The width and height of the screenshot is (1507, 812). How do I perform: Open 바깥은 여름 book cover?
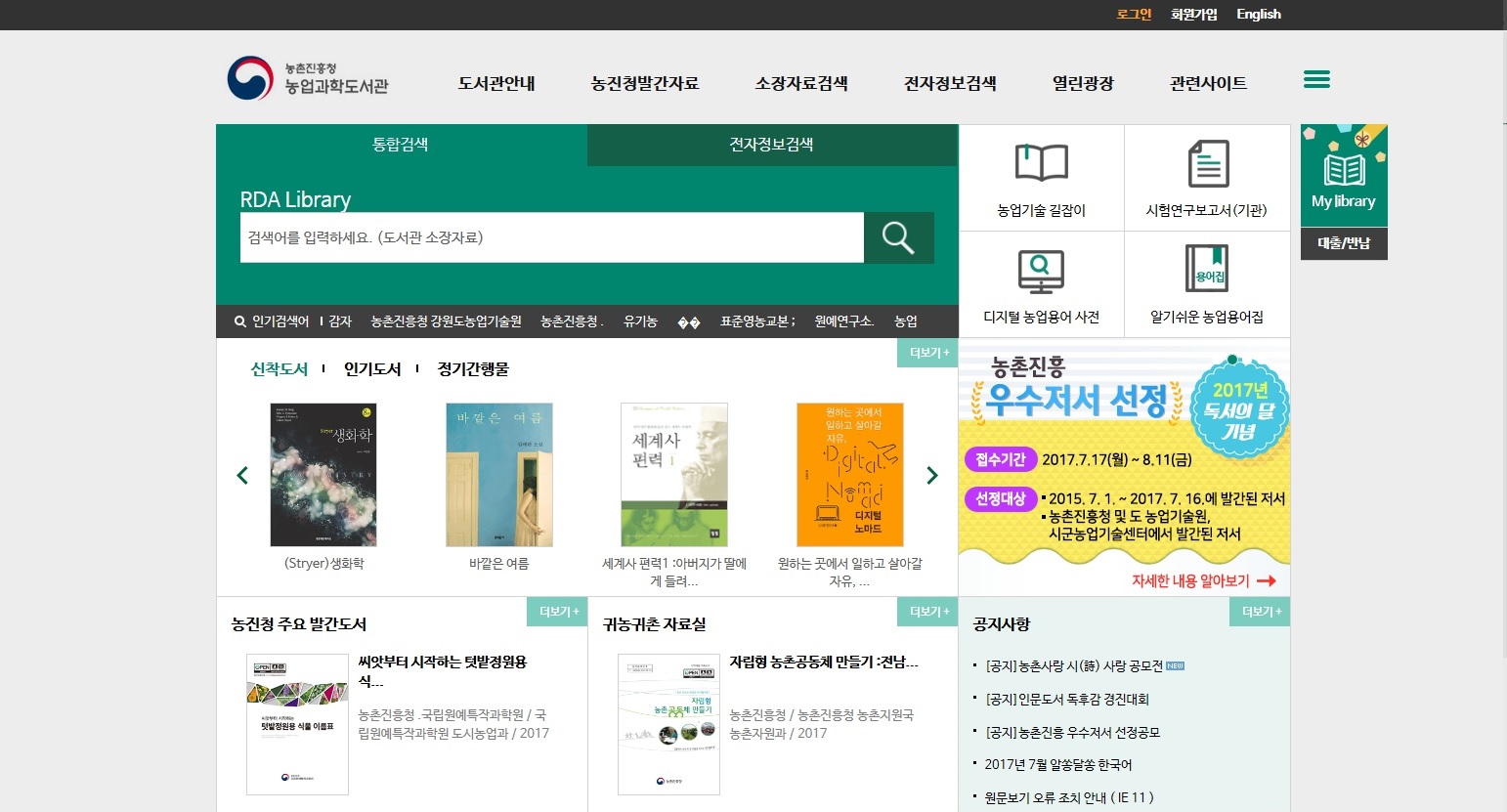click(499, 475)
